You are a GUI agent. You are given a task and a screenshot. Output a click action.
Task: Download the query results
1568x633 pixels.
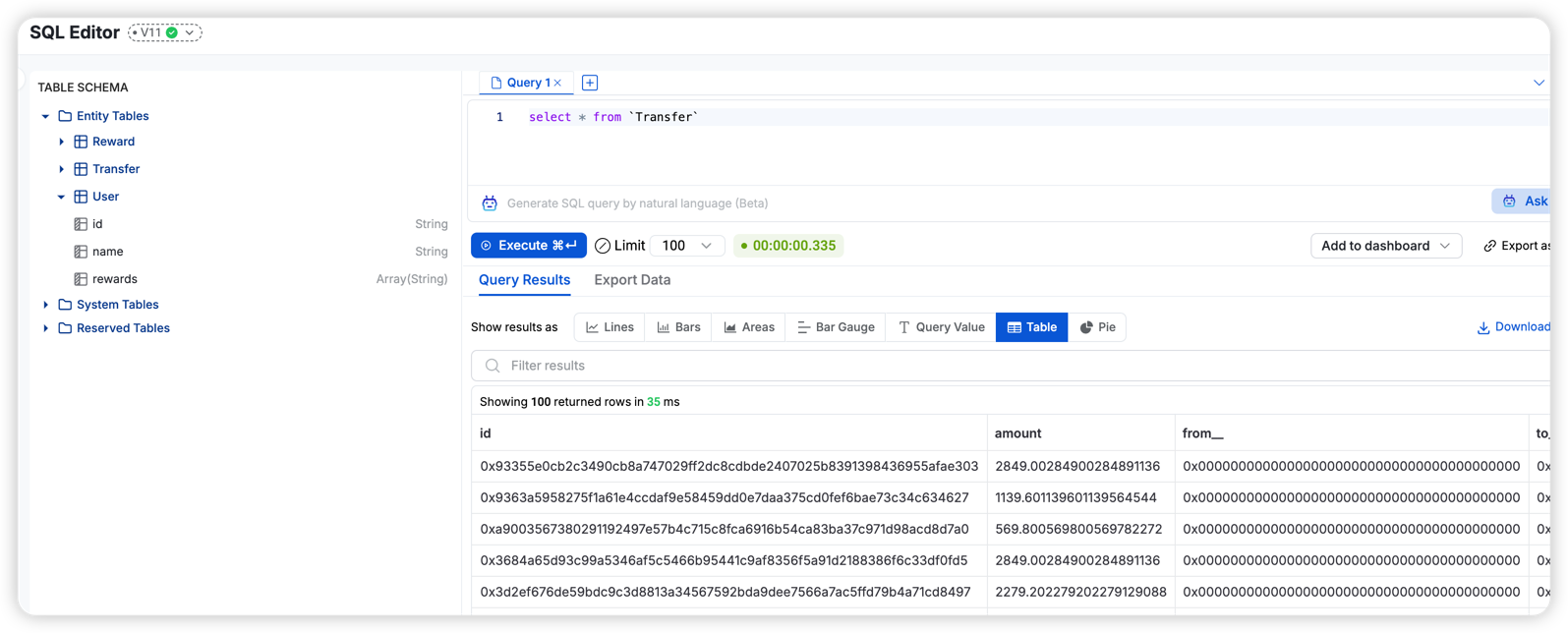(x=1513, y=327)
